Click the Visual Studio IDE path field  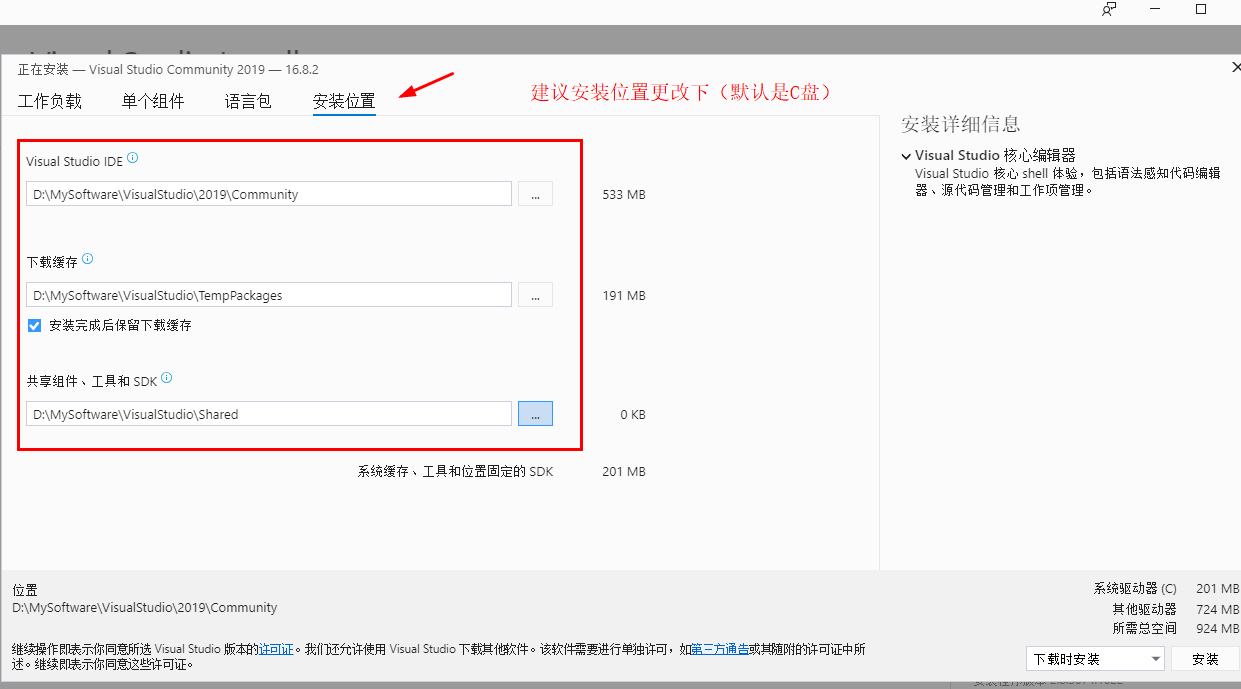point(269,194)
